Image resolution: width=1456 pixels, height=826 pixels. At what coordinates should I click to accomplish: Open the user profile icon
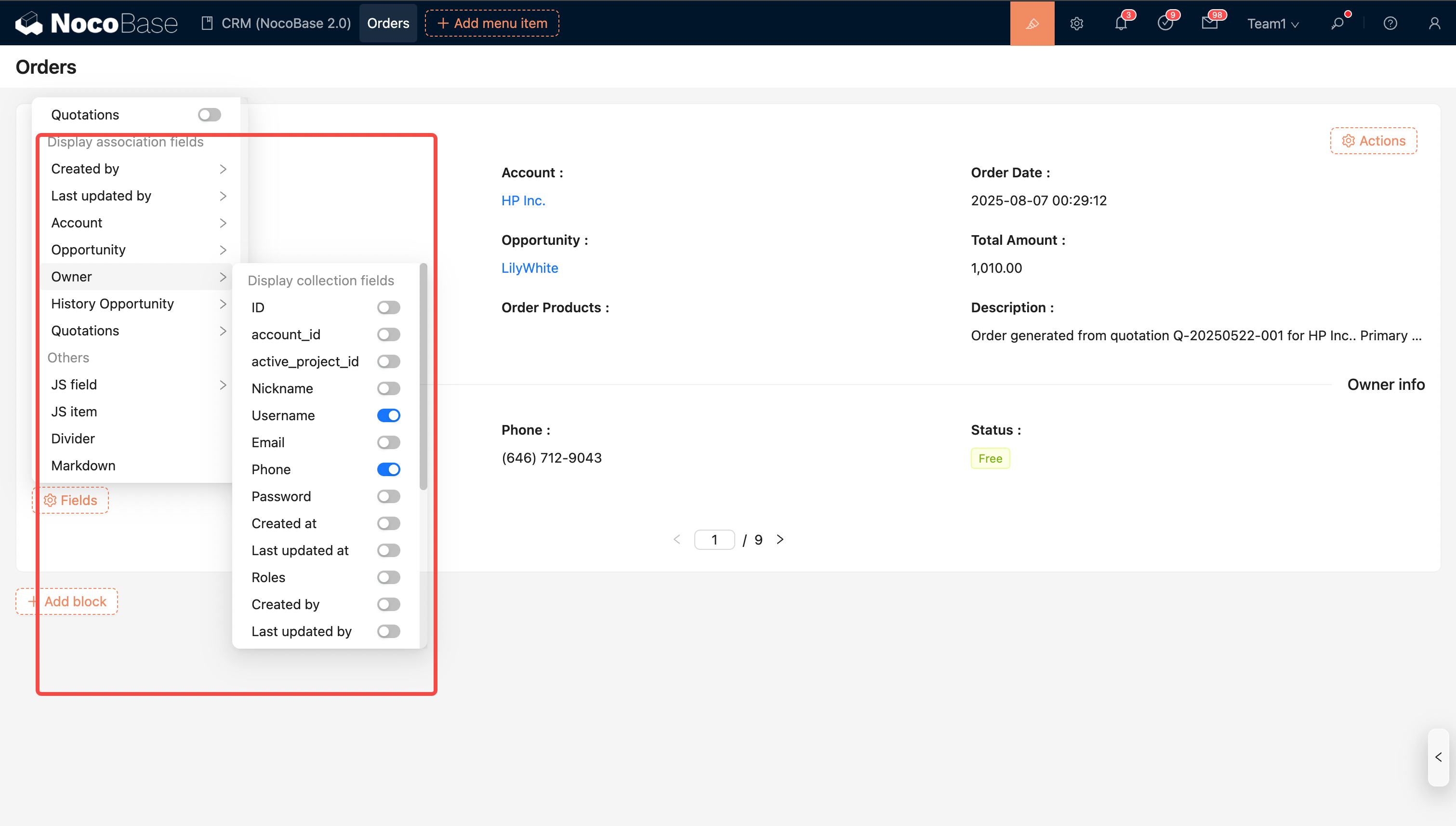pyautogui.click(x=1434, y=23)
